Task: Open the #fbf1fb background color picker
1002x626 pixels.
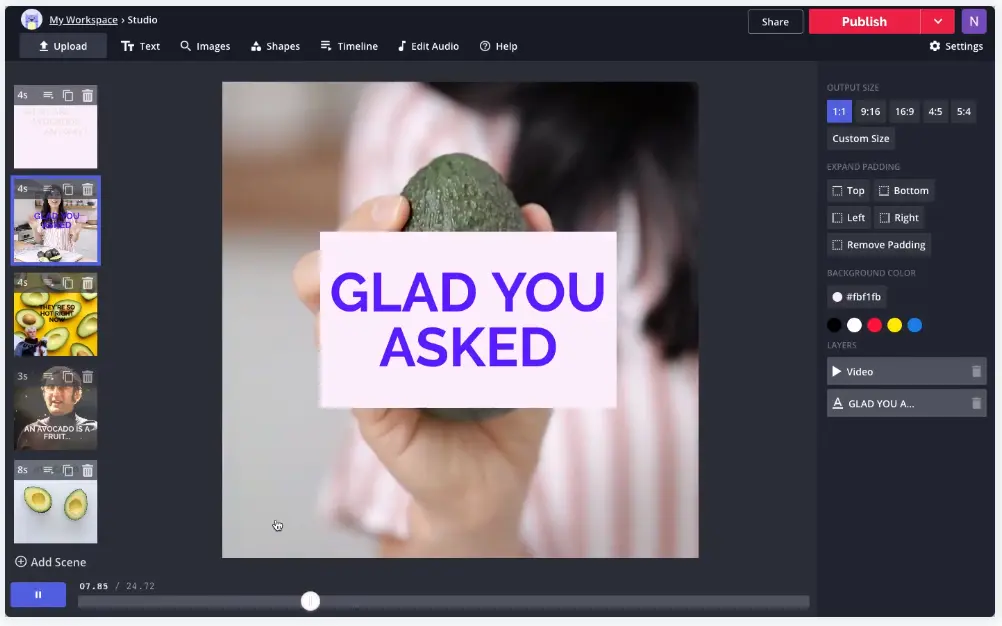Action: click(856, 297)
